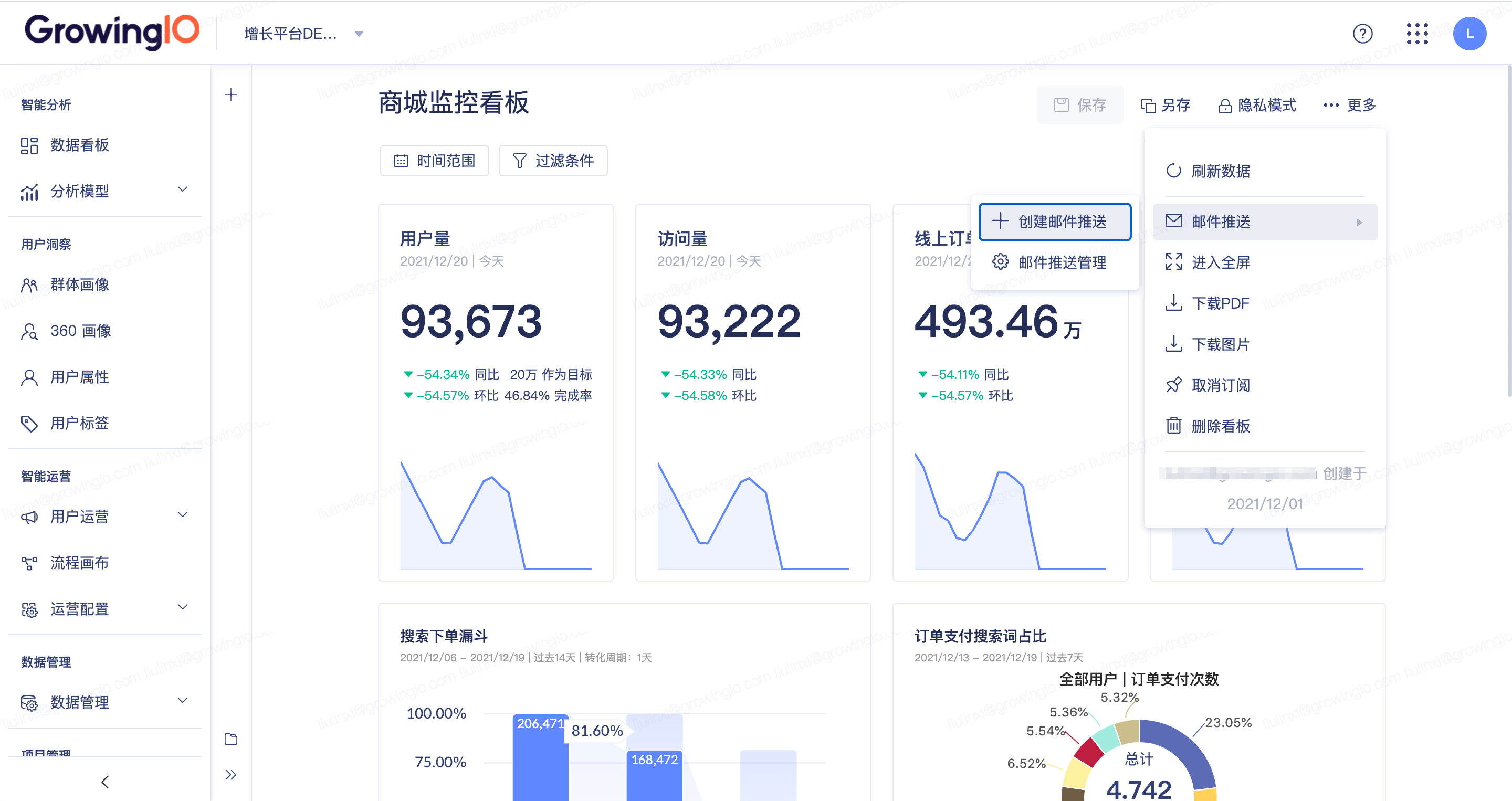Image resolution: width=1512 pixels, height=801 pixels.
Task: Click the 刷新数据 refresh icon
Action: [1173, 171]
